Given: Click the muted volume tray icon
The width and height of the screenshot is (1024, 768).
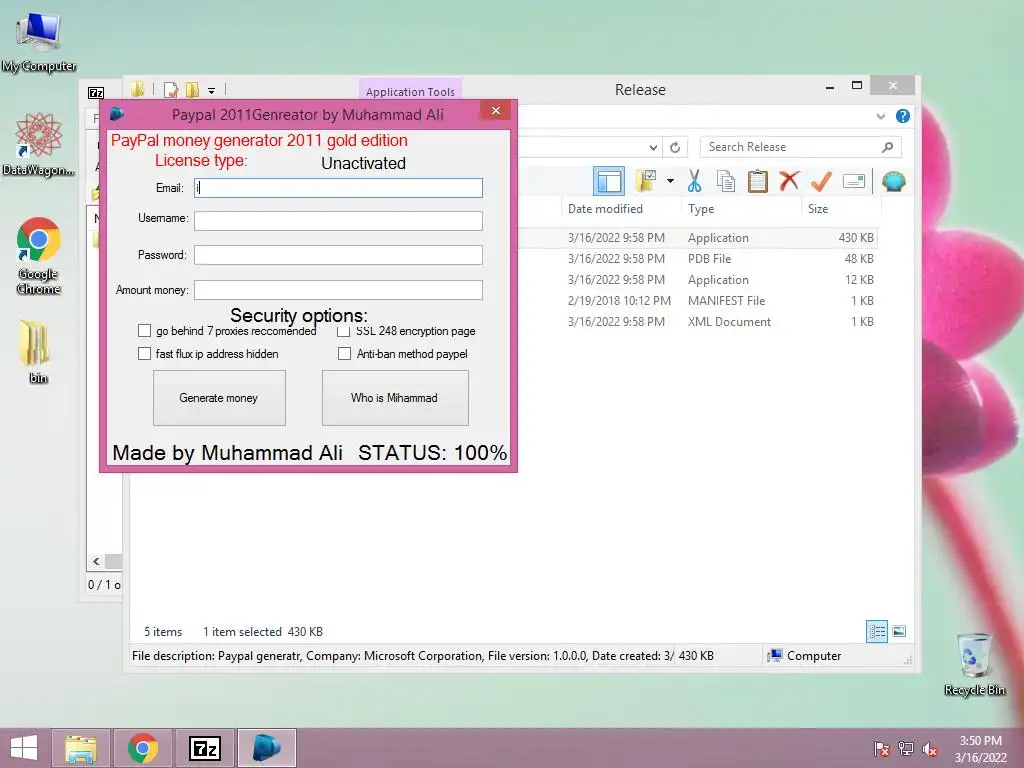Looking at the screenshot, I should 930,749.
